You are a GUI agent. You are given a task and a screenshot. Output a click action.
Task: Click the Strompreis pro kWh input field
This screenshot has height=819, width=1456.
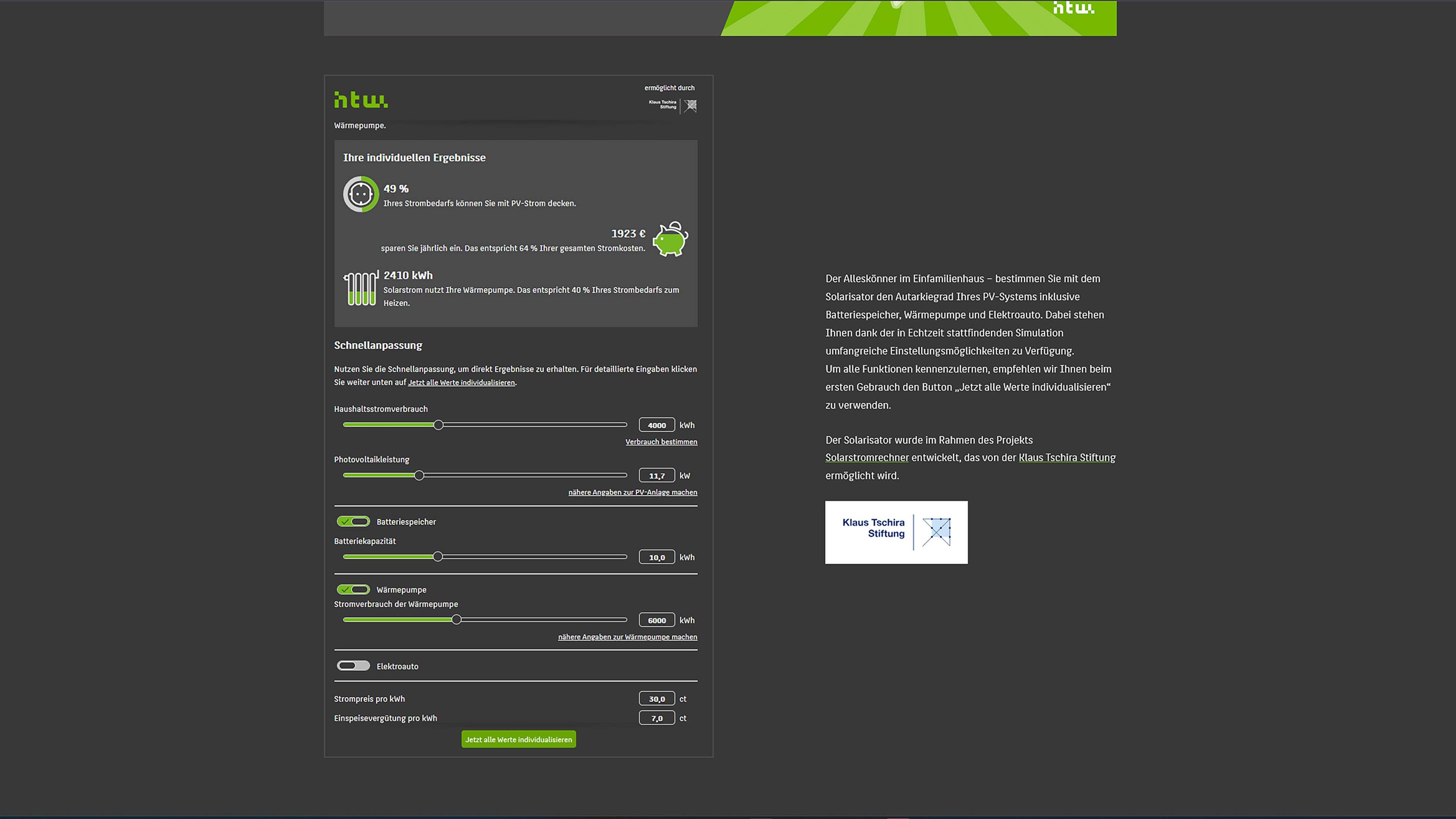(656, 698)
